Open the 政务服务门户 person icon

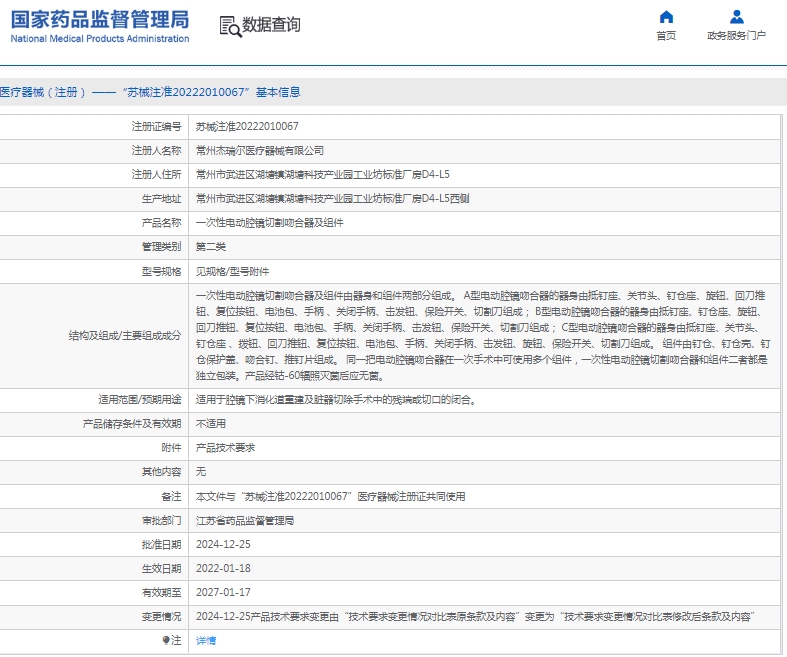(x=736, y=17)
